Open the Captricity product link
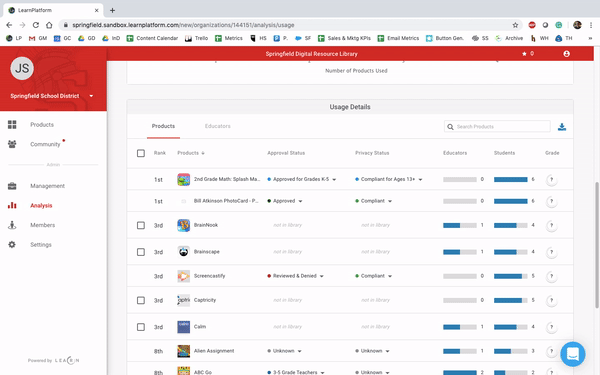600x375 pixels. coord(205,300)
